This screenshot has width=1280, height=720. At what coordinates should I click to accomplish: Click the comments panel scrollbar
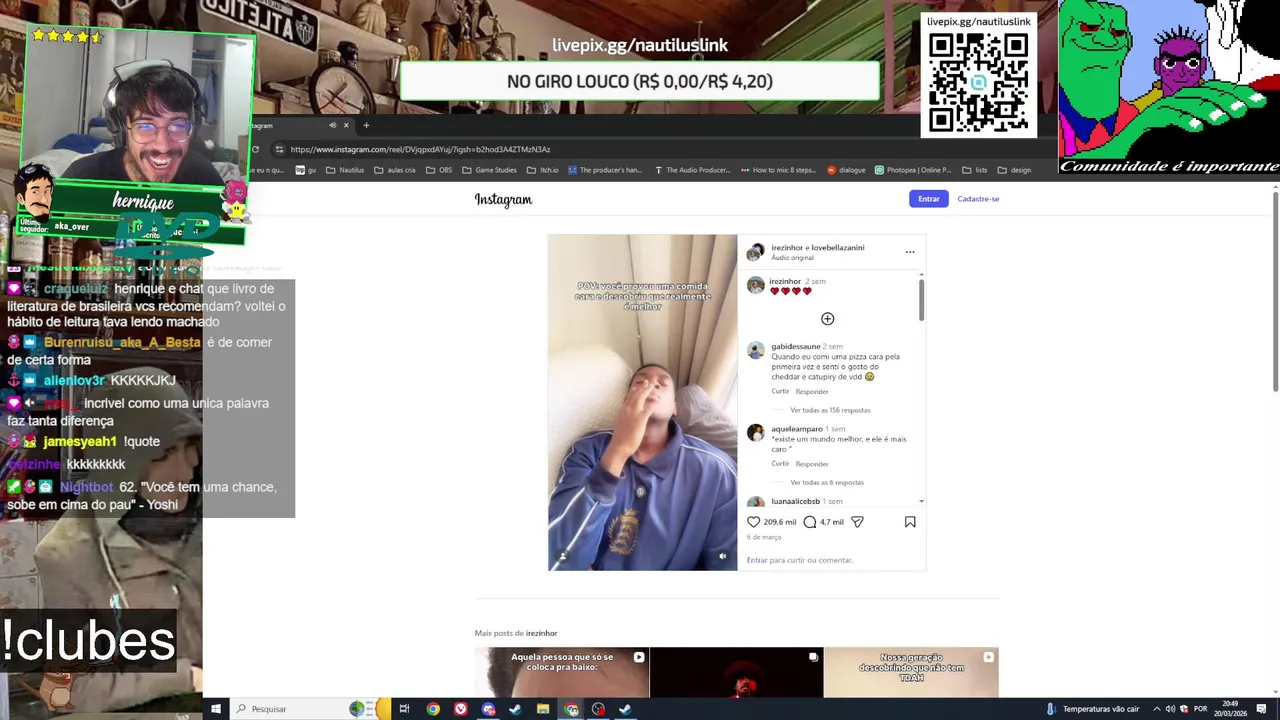(921, 300)
